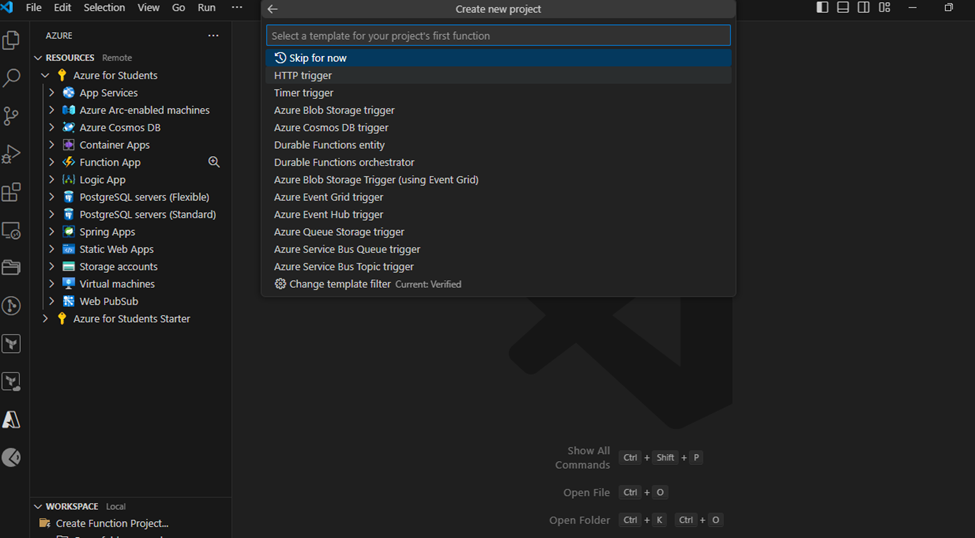The height and width of the screenshot is (538, 975).
Task: Choose Durable Functions orchestrator template
Action: coord(498,162)
